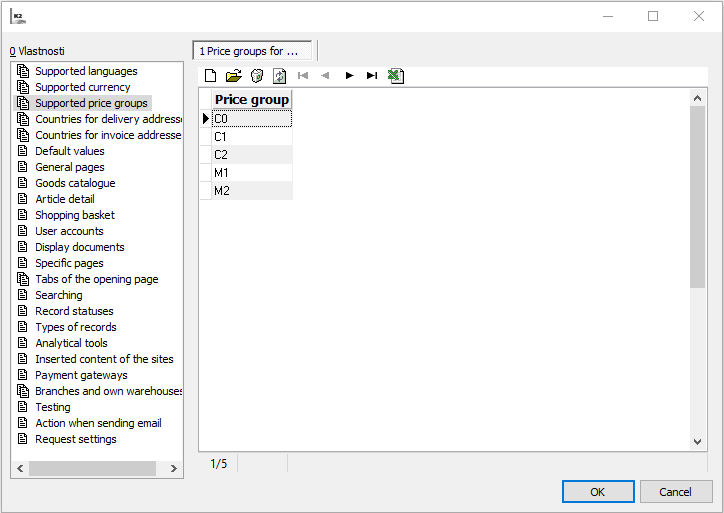This screenshot has height=513, width=724.
Task: Open 'Payment gateways' properties page
Action: click(x=81, y=375)
